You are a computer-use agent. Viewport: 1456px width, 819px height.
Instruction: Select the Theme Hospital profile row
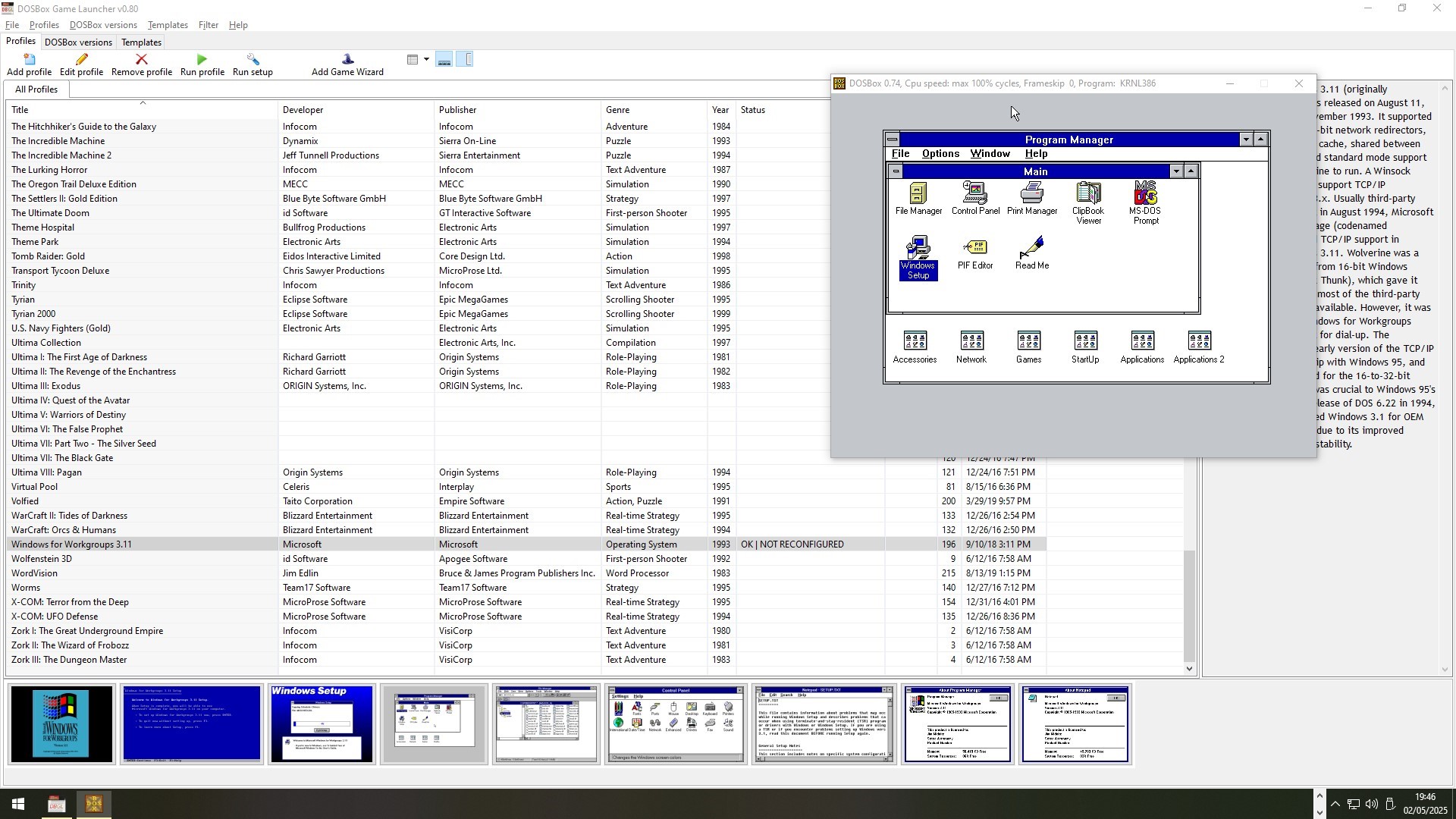[419, 227]
